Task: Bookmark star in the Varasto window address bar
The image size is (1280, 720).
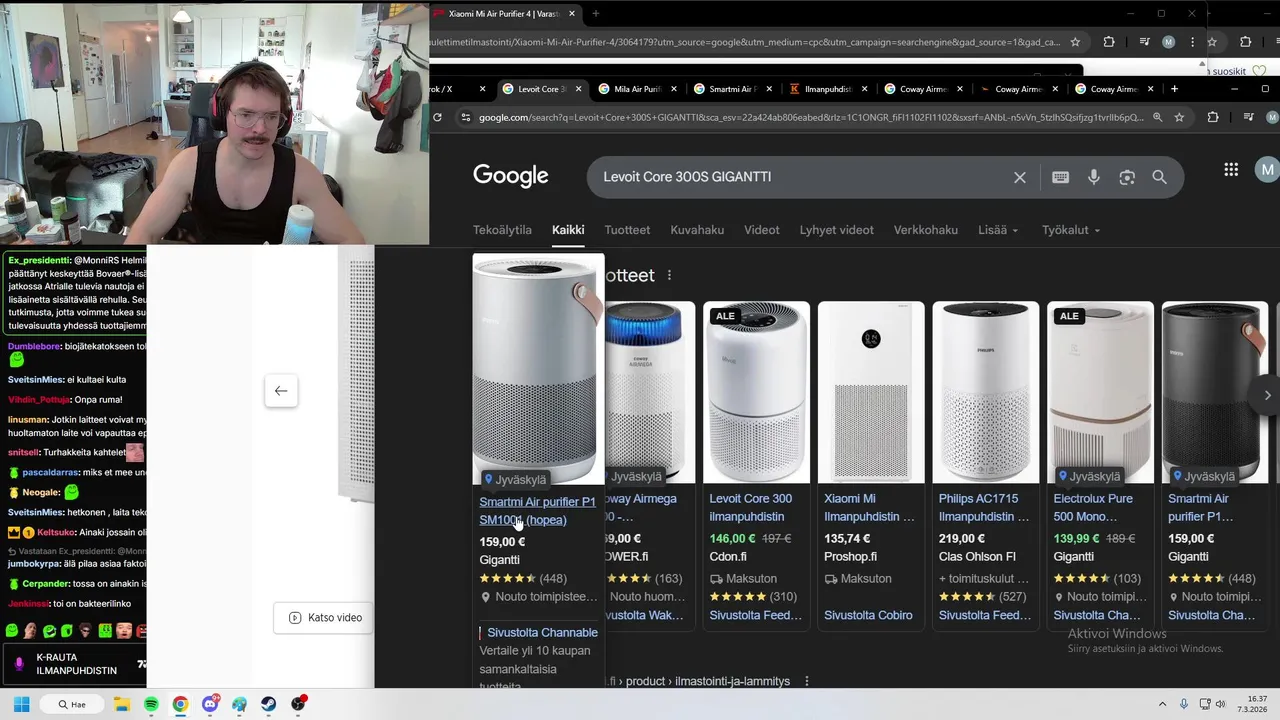Action: click(1075, 42)
